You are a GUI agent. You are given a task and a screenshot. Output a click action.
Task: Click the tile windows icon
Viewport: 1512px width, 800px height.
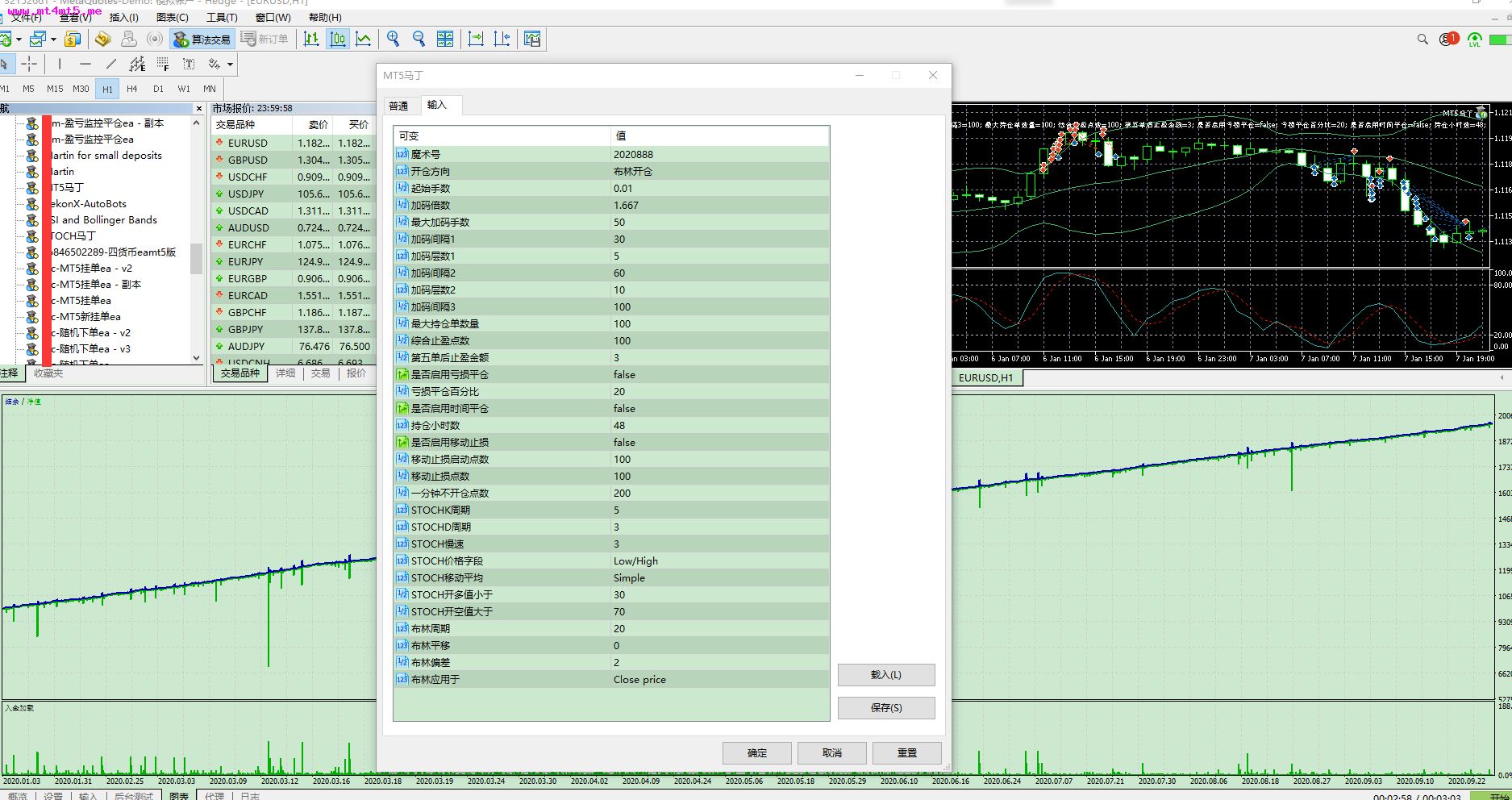pyautogui.click(x=445, y=39)
